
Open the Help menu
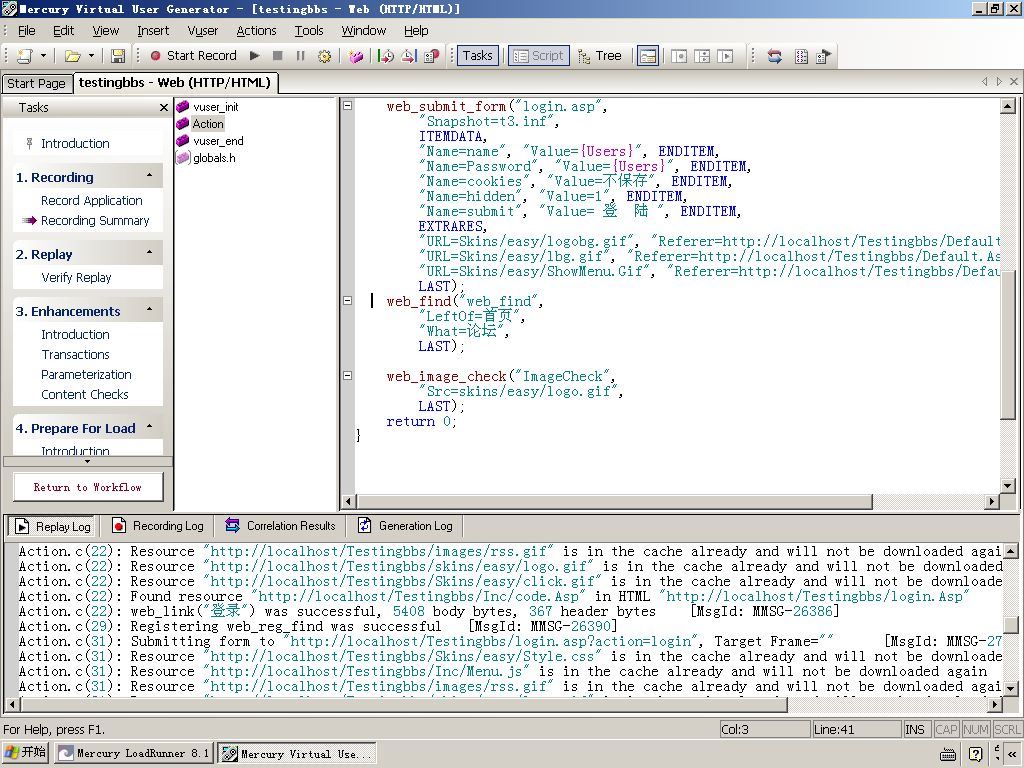416,31
